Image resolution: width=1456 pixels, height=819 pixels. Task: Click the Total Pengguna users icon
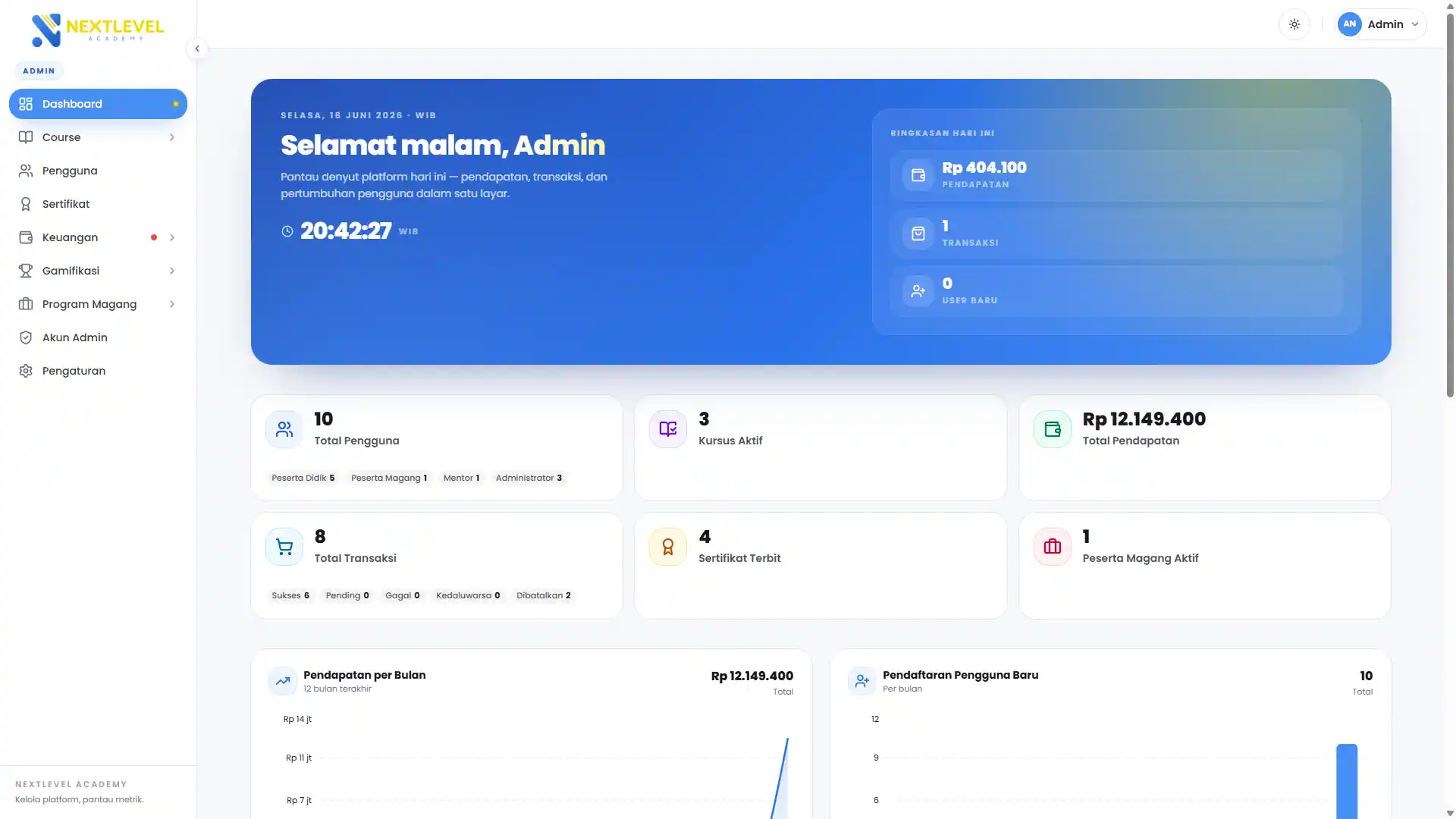pos(284,429)
